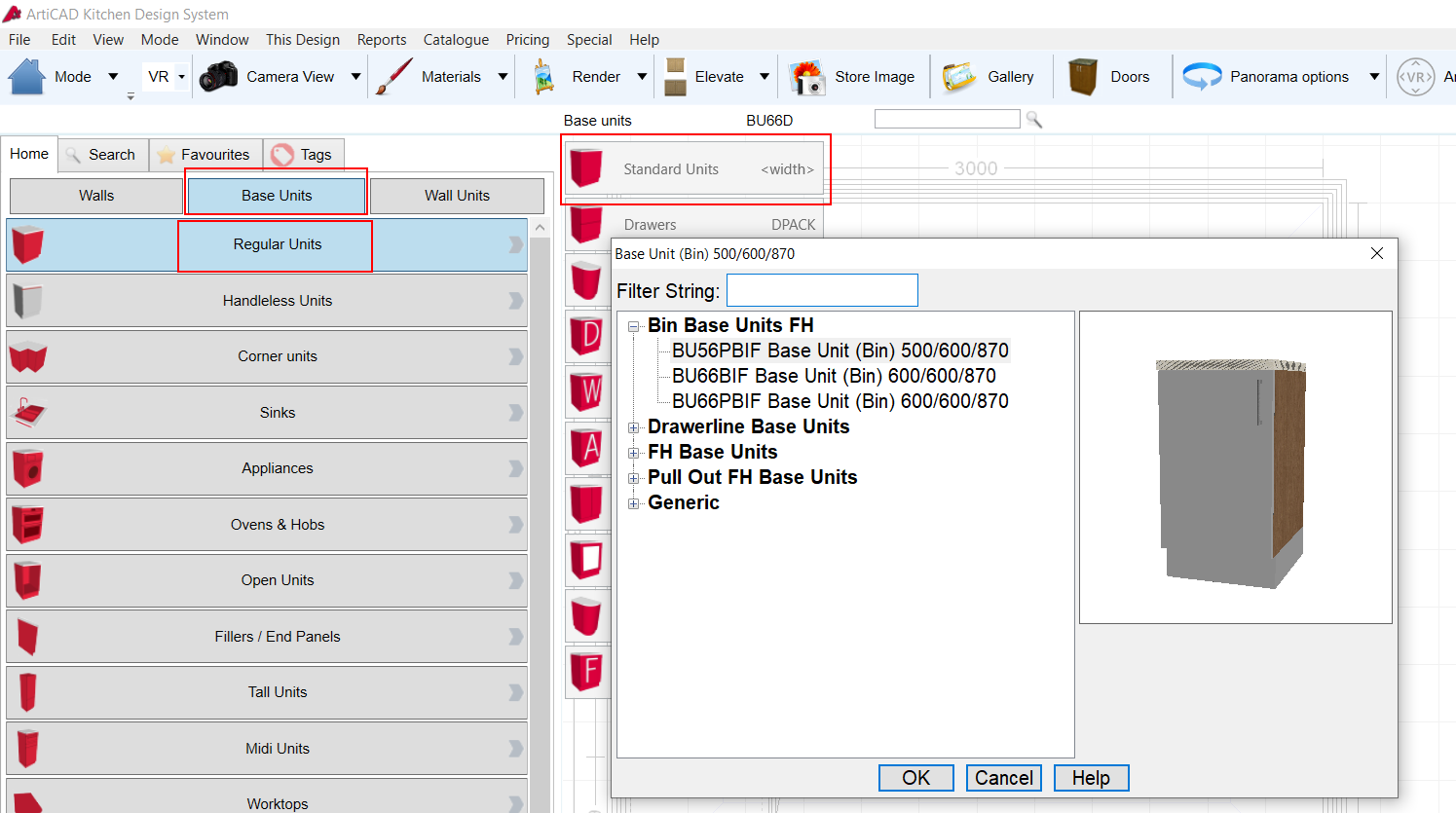Viewport: 1456px width, 813px height.
Task: Click the Open Units cabinet icon
Action: pyautogui.click(x=27, y=580)
